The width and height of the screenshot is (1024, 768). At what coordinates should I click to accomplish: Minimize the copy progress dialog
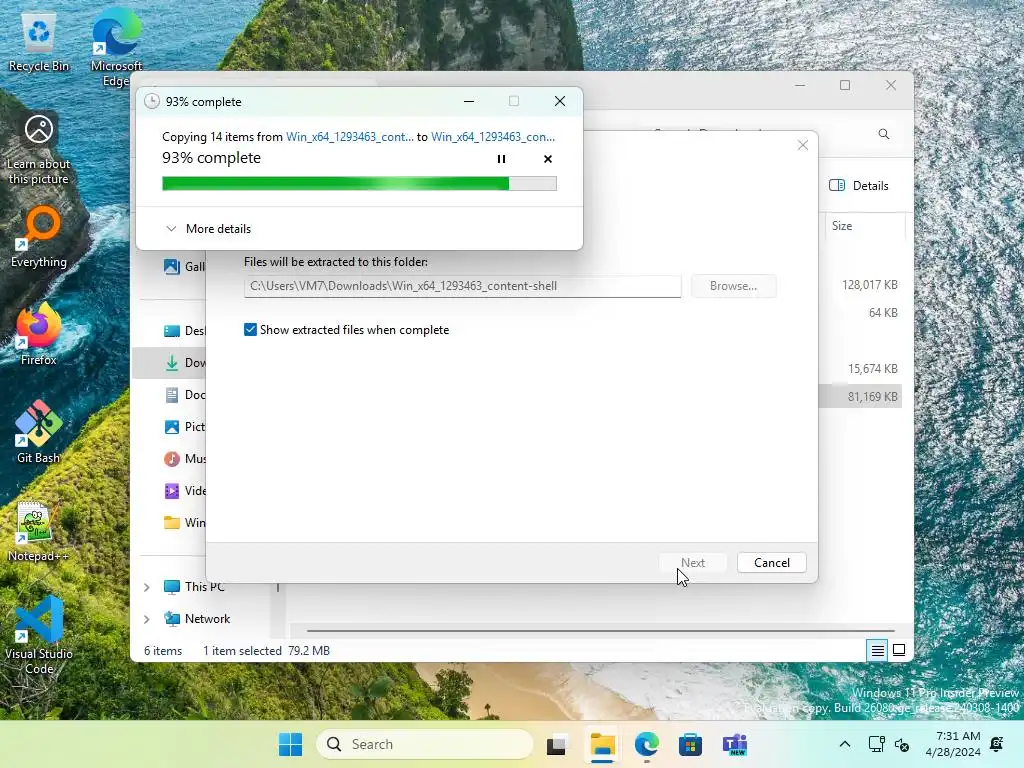(469, 101)
